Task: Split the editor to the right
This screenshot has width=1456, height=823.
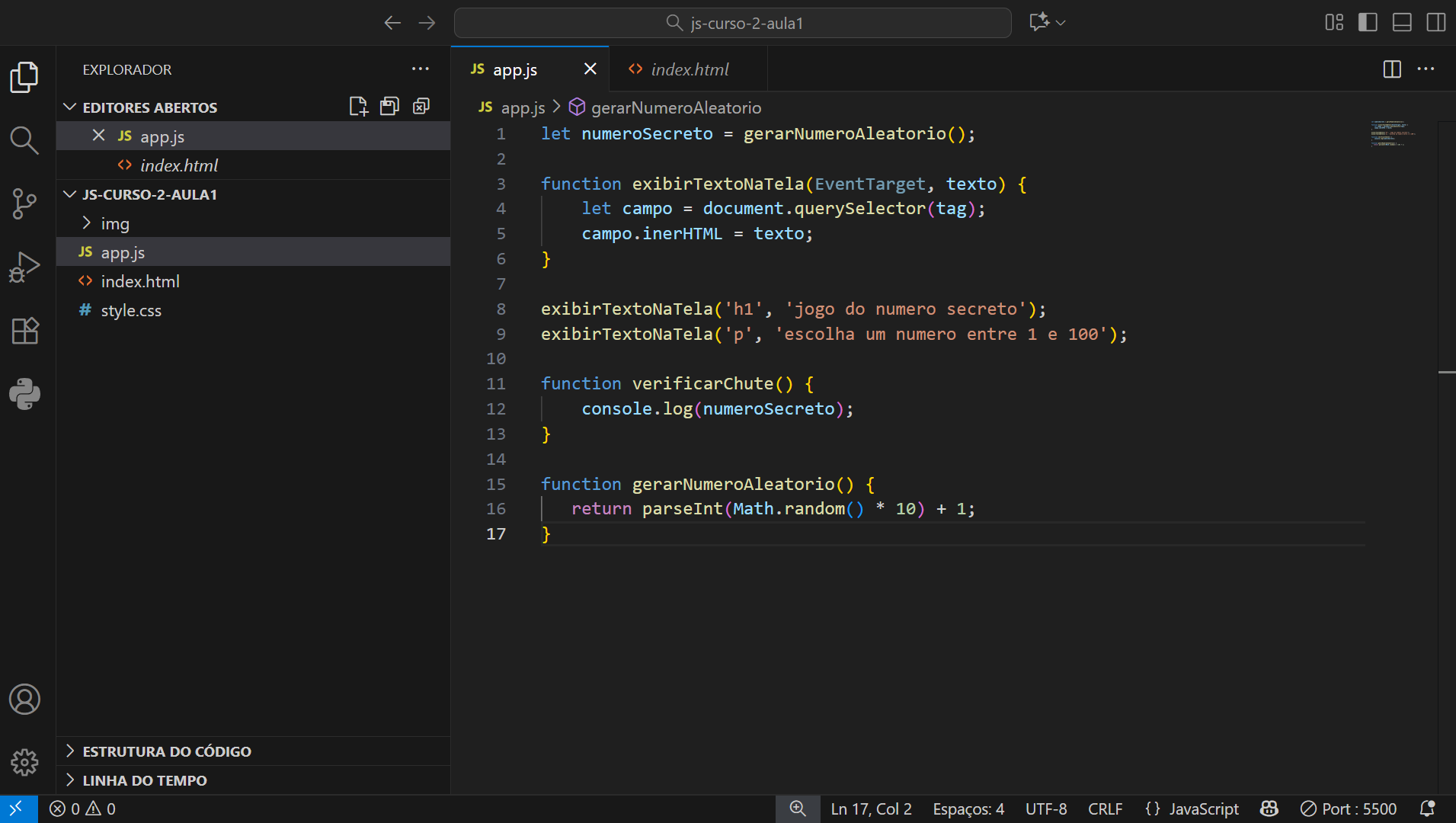Action: click(x=1391, y=69)
